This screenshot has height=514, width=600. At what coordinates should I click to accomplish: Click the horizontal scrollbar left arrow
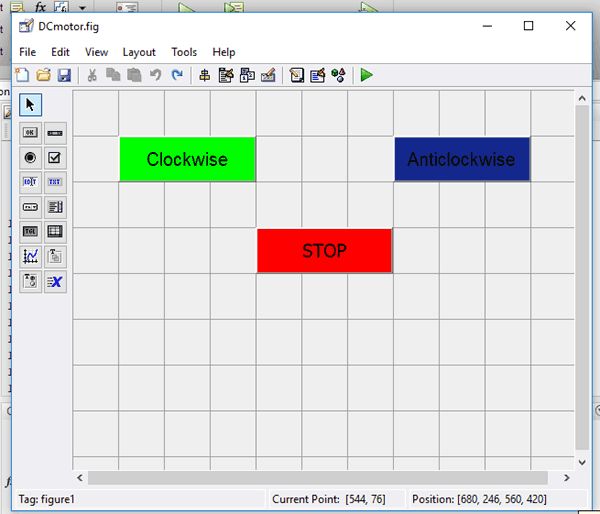[x=80, y=478]
